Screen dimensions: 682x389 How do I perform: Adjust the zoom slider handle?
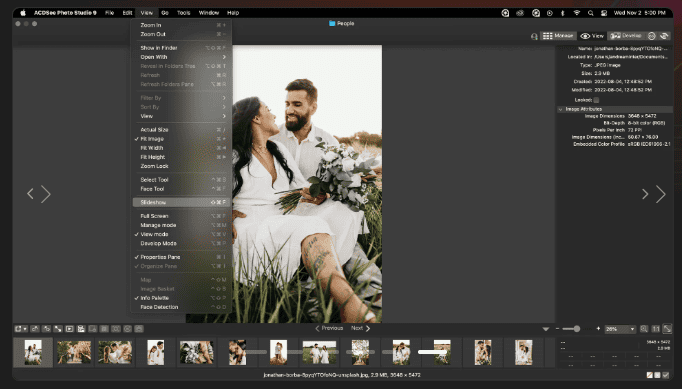(577, 329)
